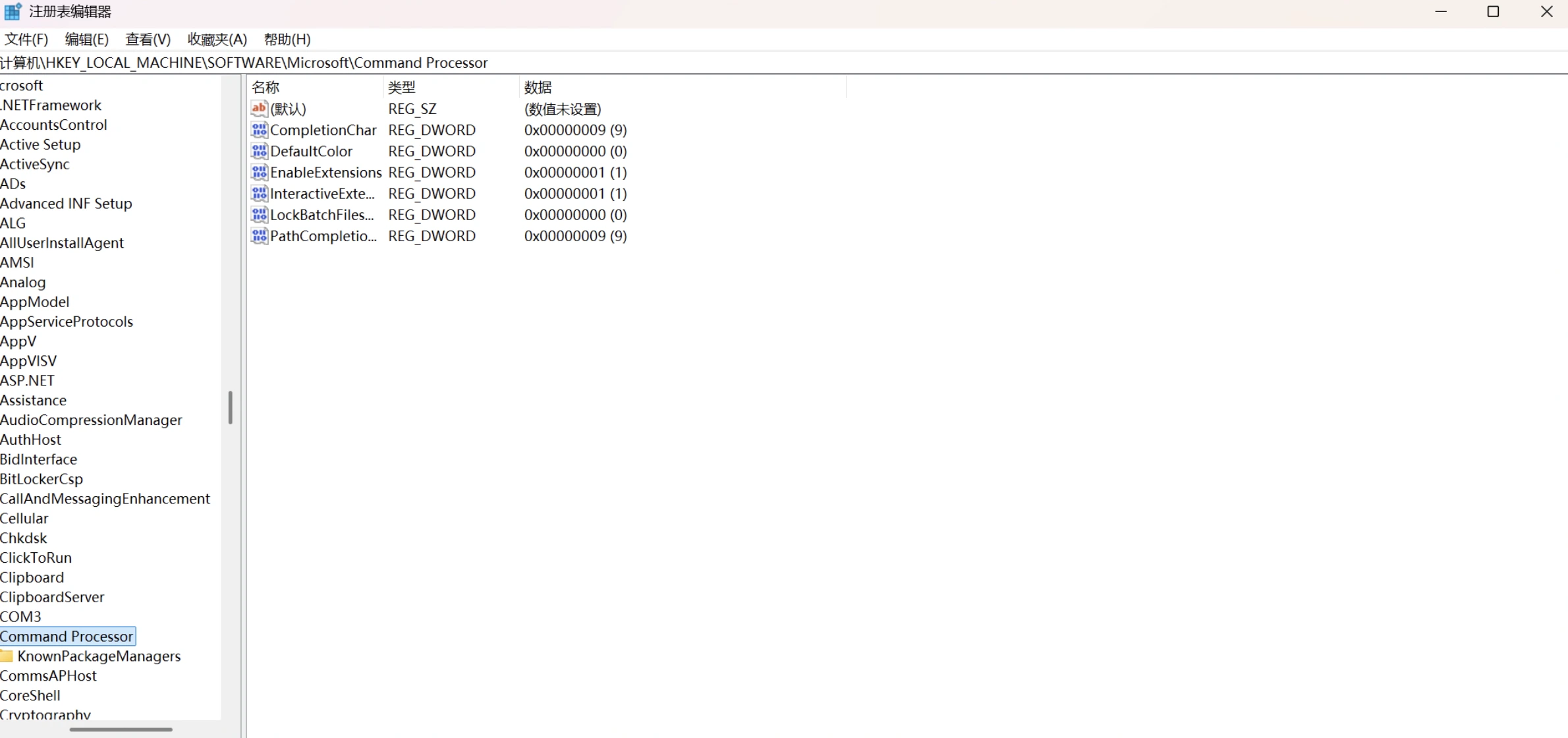
Task: Select the AccountsControl key
Action: 53,125
